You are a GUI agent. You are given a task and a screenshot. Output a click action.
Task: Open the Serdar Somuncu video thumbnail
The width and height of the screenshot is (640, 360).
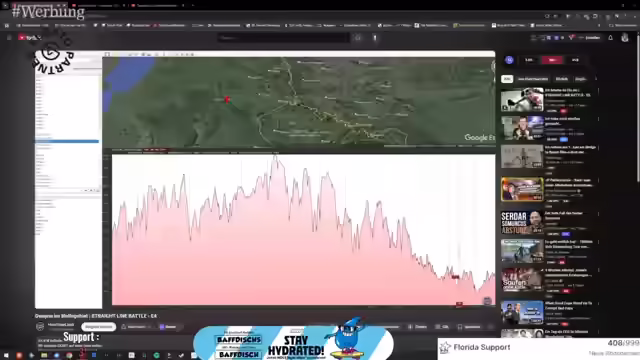522,222
